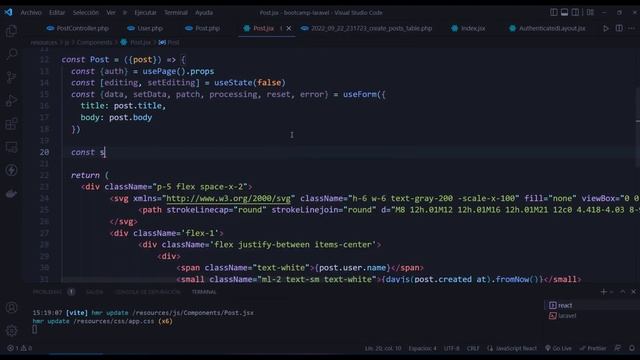This screenshot has height=360, width=640.
Task: Switch to the Post.php tab
Action: pos(202,28)
